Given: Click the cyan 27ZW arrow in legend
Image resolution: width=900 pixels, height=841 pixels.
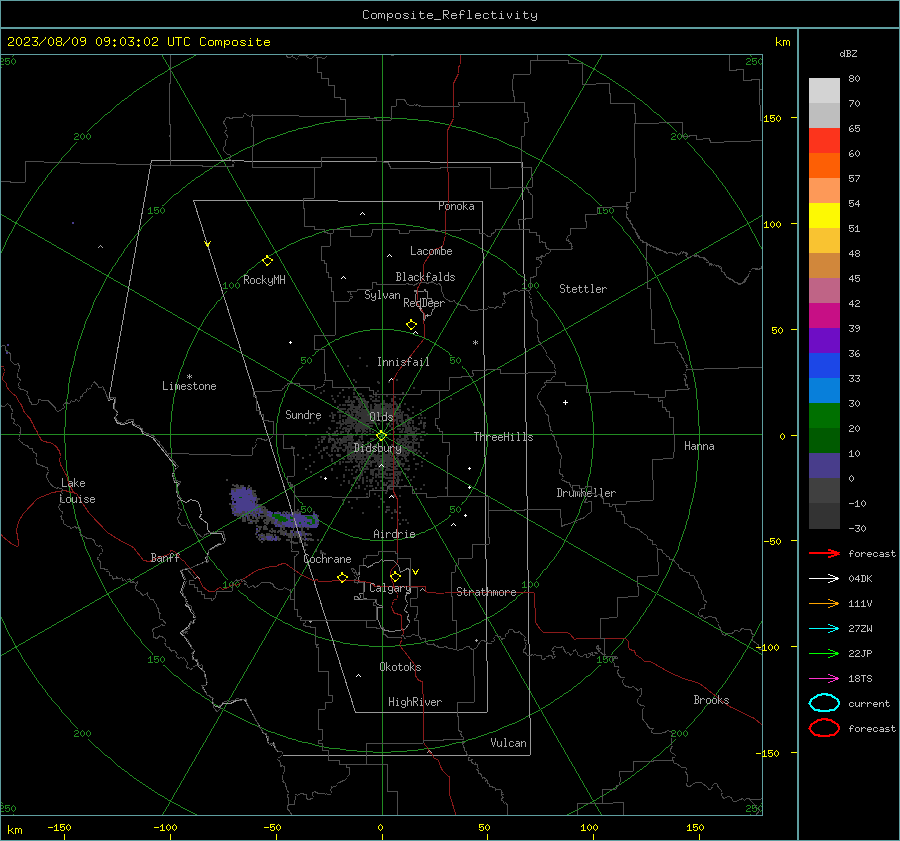Looking at the screenshot, I should pos(824,629).
